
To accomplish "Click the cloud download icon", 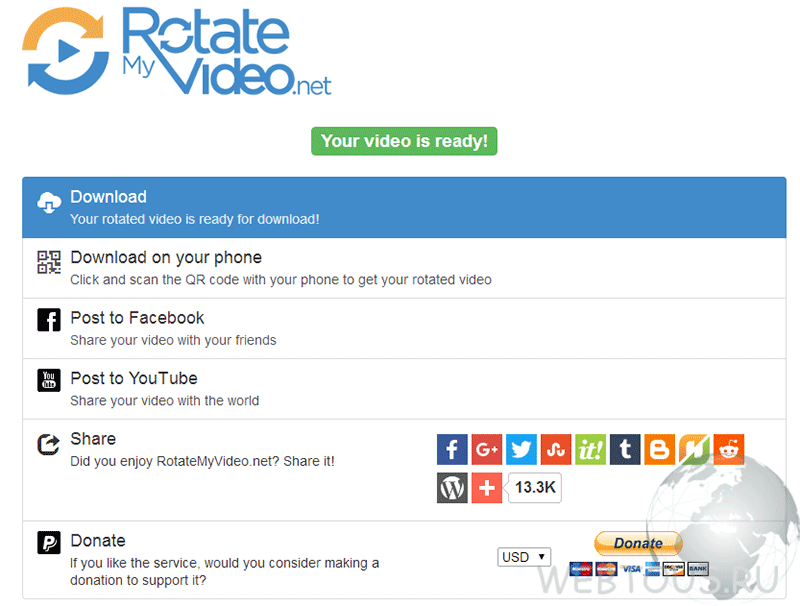I will pos(49,203).
